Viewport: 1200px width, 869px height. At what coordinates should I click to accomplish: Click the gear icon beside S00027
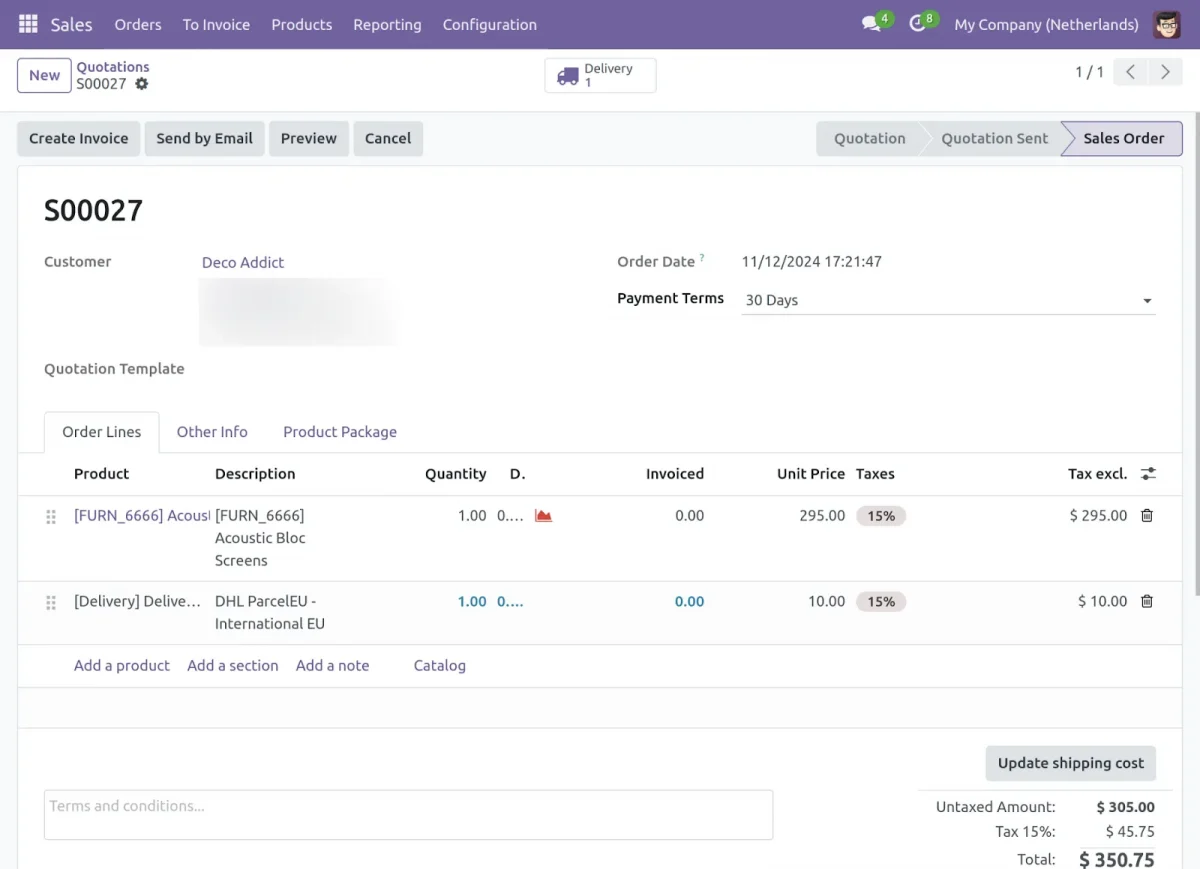click(142, 84)
